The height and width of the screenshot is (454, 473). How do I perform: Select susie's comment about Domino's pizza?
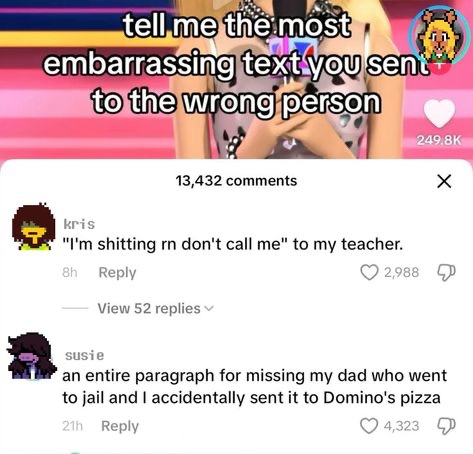click(254, 387)
